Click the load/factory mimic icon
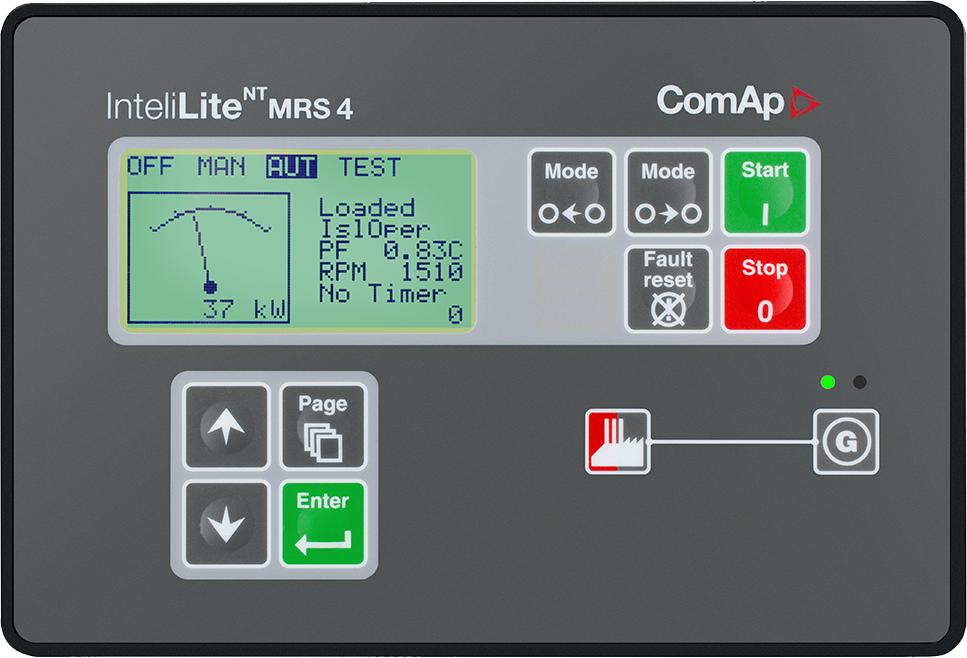Viewport: 967px width, 658px height. click(x=617, y=440)
